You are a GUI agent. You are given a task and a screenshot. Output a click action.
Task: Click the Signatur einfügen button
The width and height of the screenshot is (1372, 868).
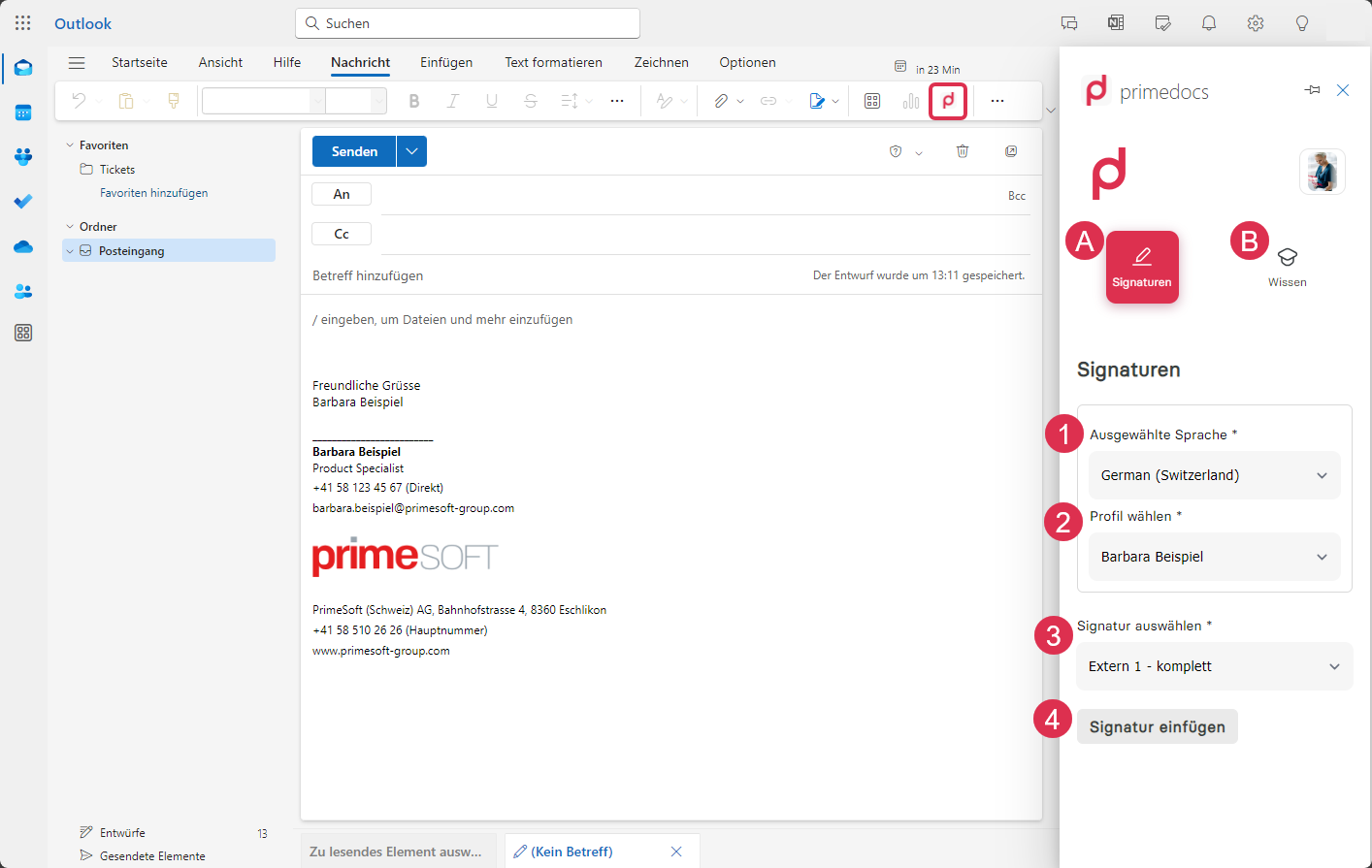click(1158, 726)
